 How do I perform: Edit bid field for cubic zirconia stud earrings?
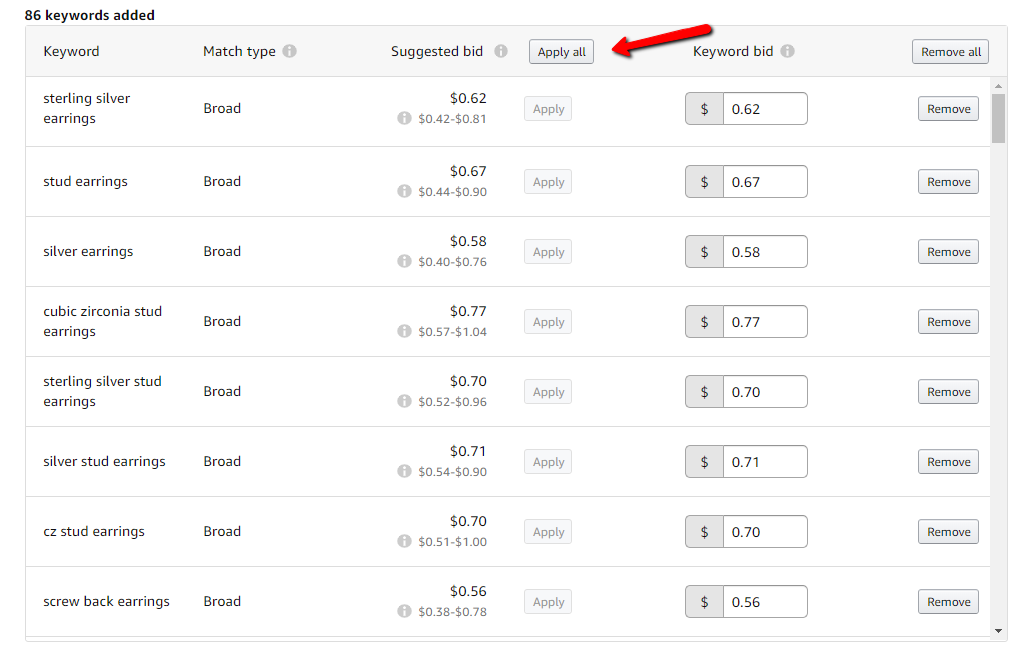pyautogui.click(x=764, y=322)
